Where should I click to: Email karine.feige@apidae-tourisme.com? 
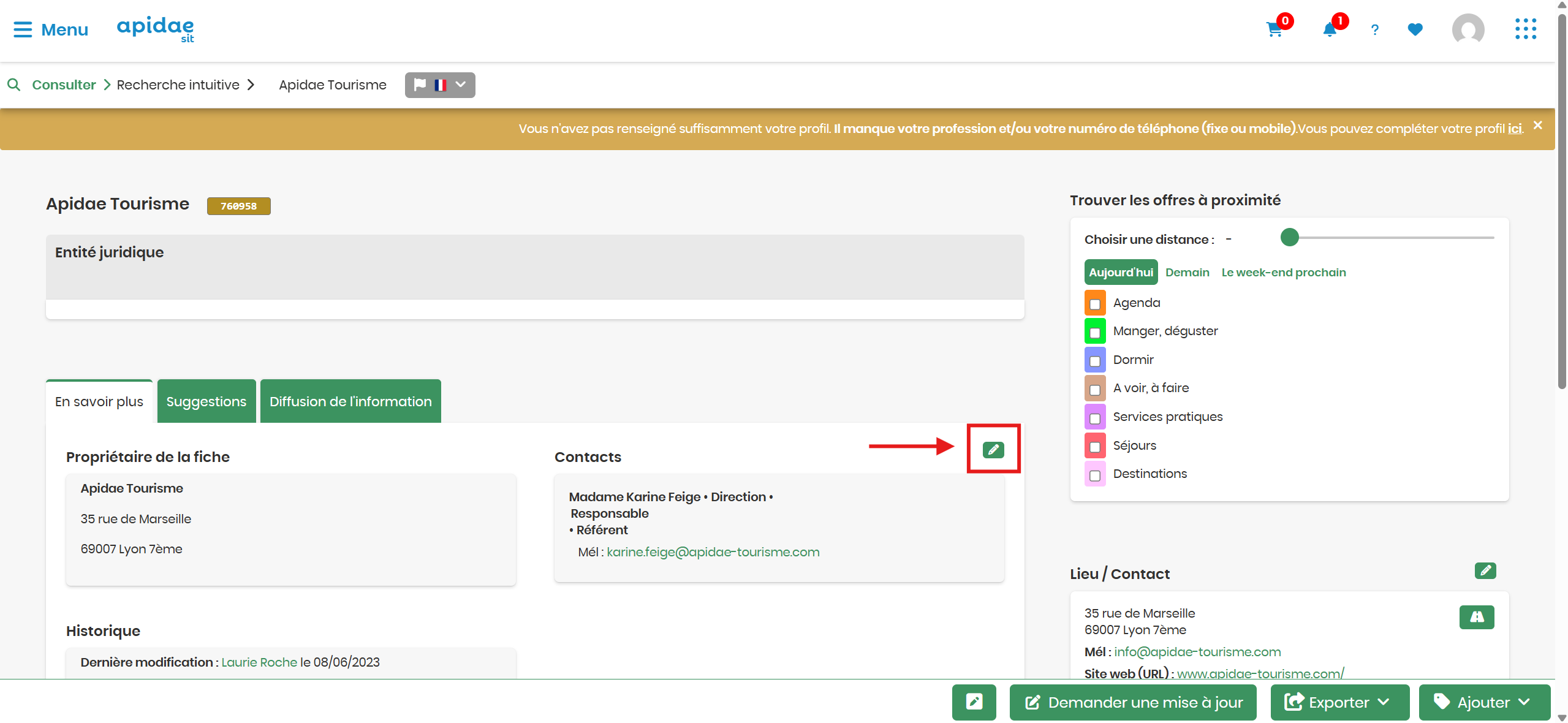[x=713, y=551]
